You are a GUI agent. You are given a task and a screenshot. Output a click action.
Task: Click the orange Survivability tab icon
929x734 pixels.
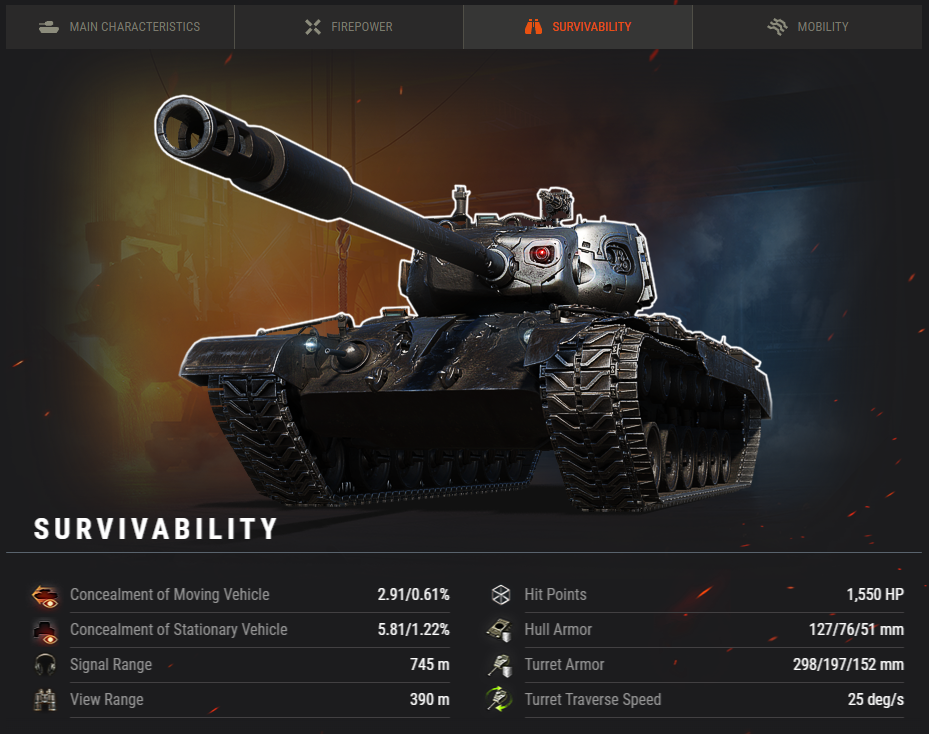coord(533,27)
